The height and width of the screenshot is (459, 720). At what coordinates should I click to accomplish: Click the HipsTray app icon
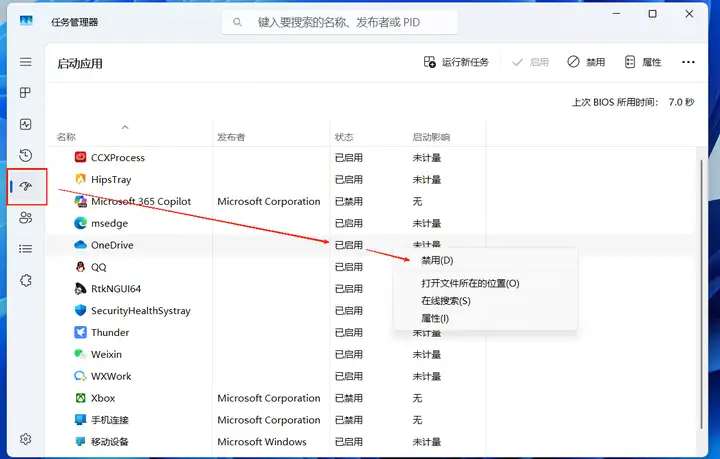[80, 179]
